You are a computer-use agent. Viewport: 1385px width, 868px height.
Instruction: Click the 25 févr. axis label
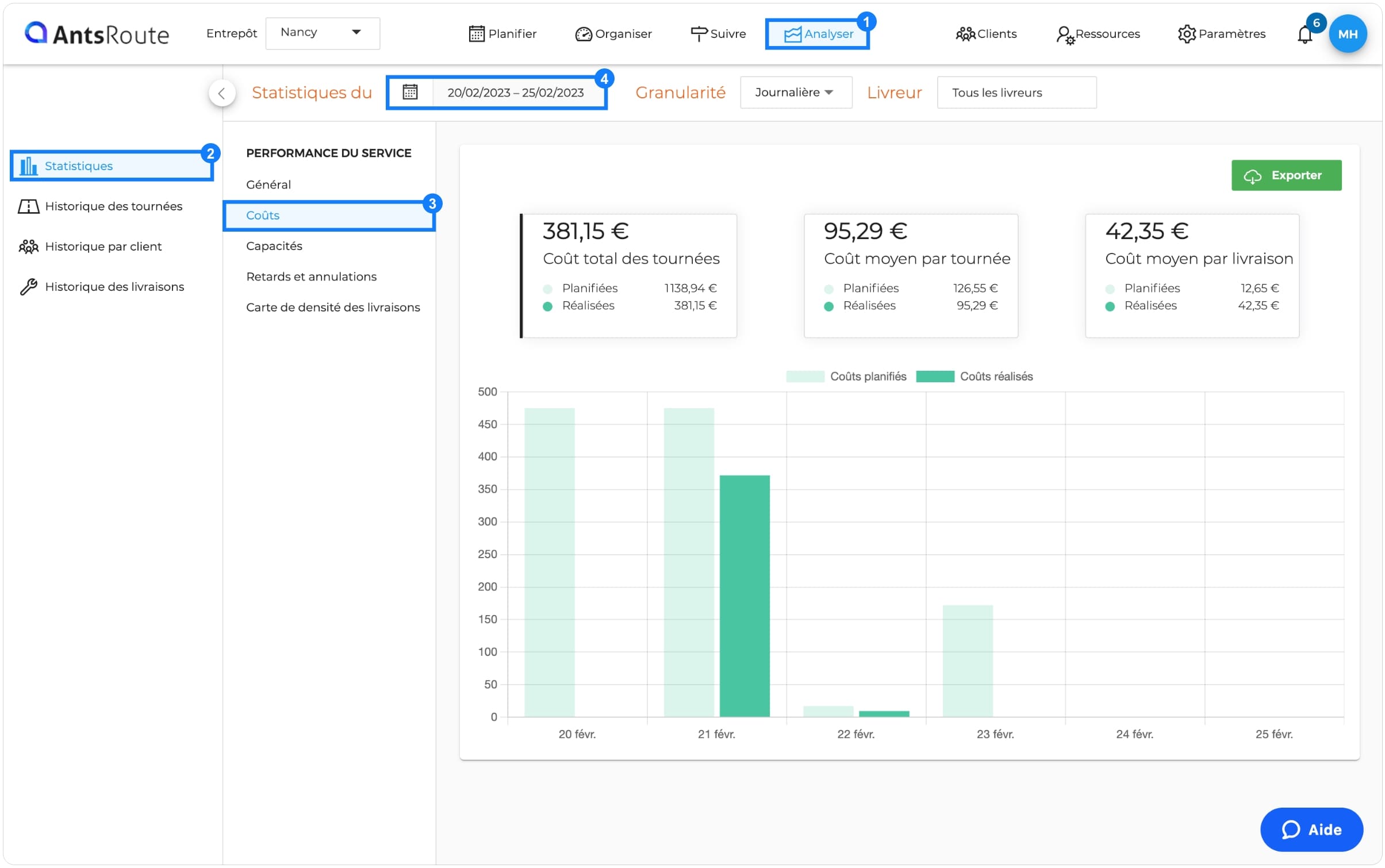(x=1273, y=734)
